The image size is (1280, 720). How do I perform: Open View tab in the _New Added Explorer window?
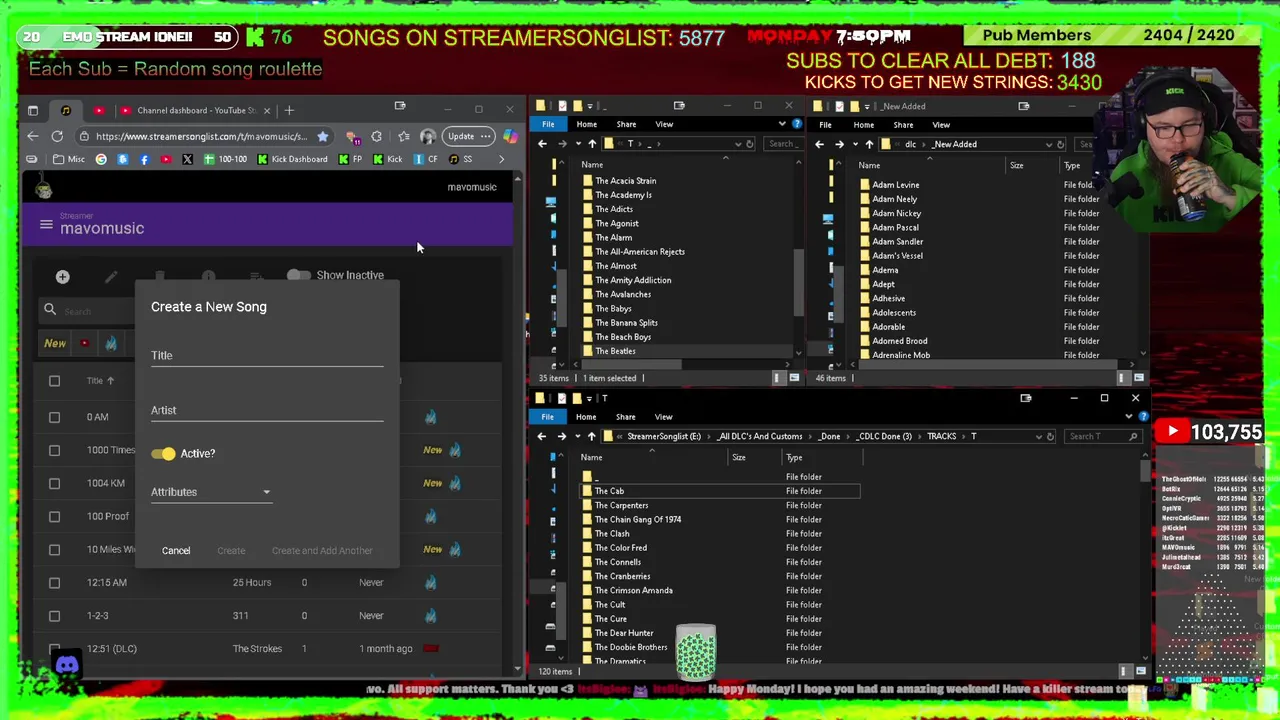(941, 125)
